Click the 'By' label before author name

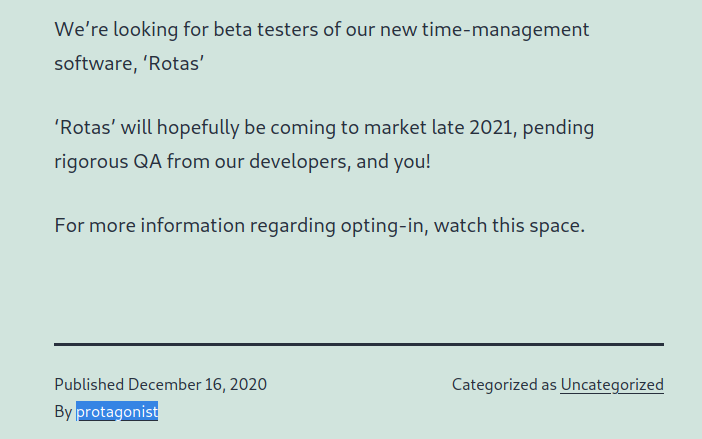point(63,412)
